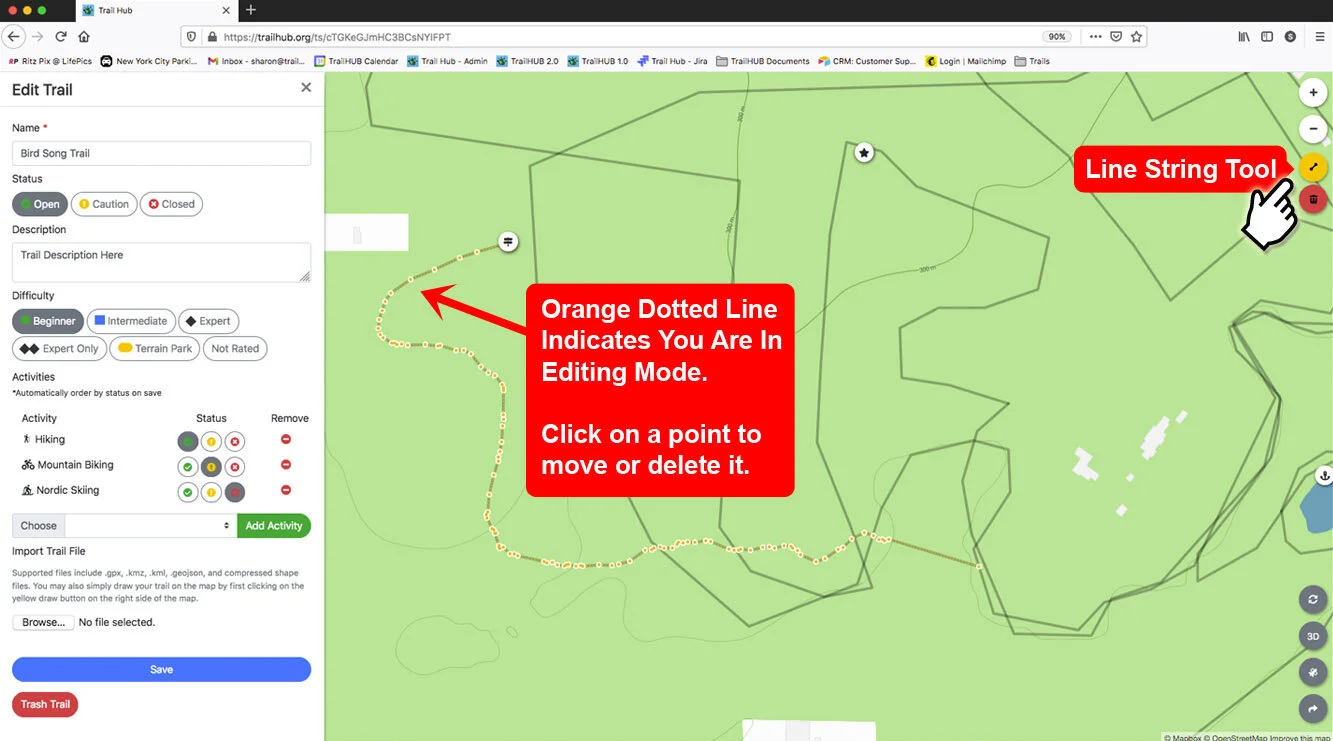Click the Save button
The width and height of the screenshot is (1333, 741).
(x=161, y=670)
